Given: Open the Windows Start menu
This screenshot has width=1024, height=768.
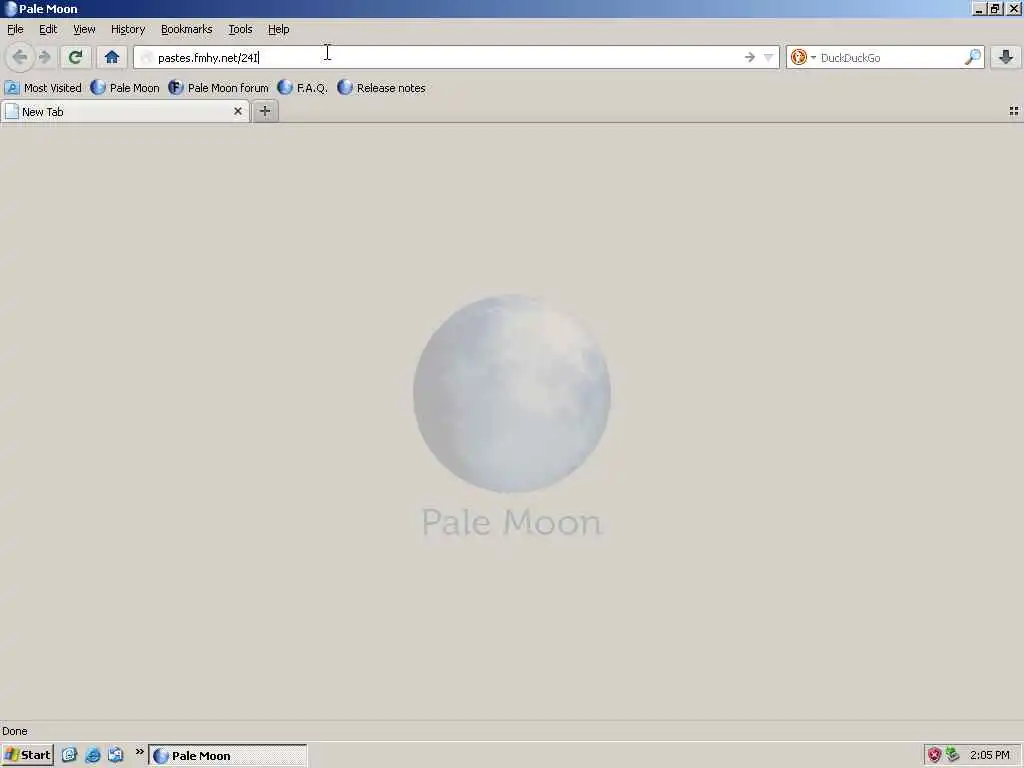Looking at the screenshot, I should pyautogui.click(x=27, y=756).
